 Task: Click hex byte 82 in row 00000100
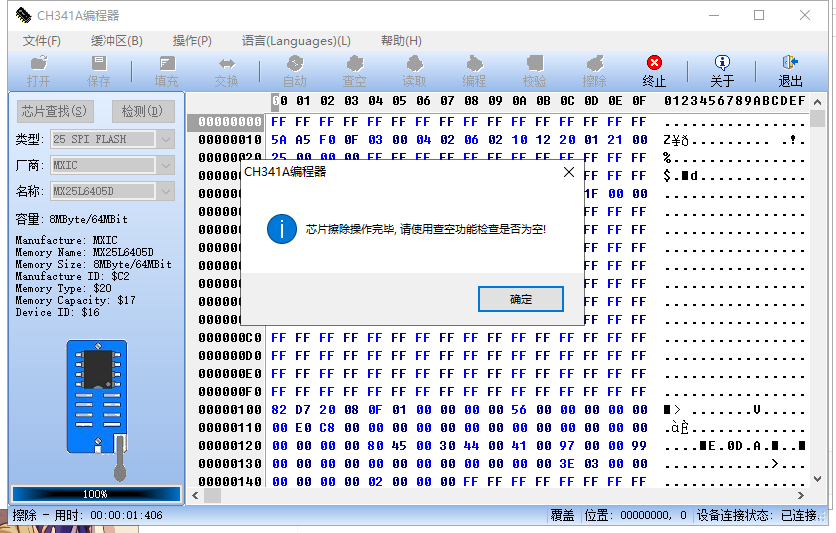click(x=279, y=410)
